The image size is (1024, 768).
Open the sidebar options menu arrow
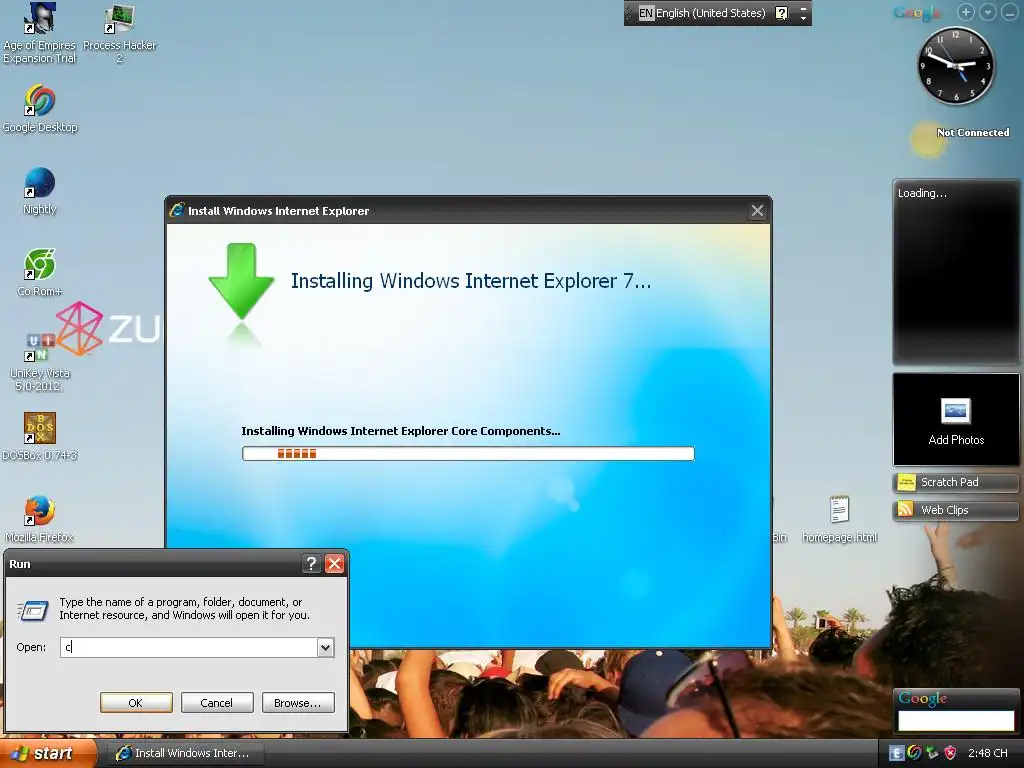coord(988,12)
